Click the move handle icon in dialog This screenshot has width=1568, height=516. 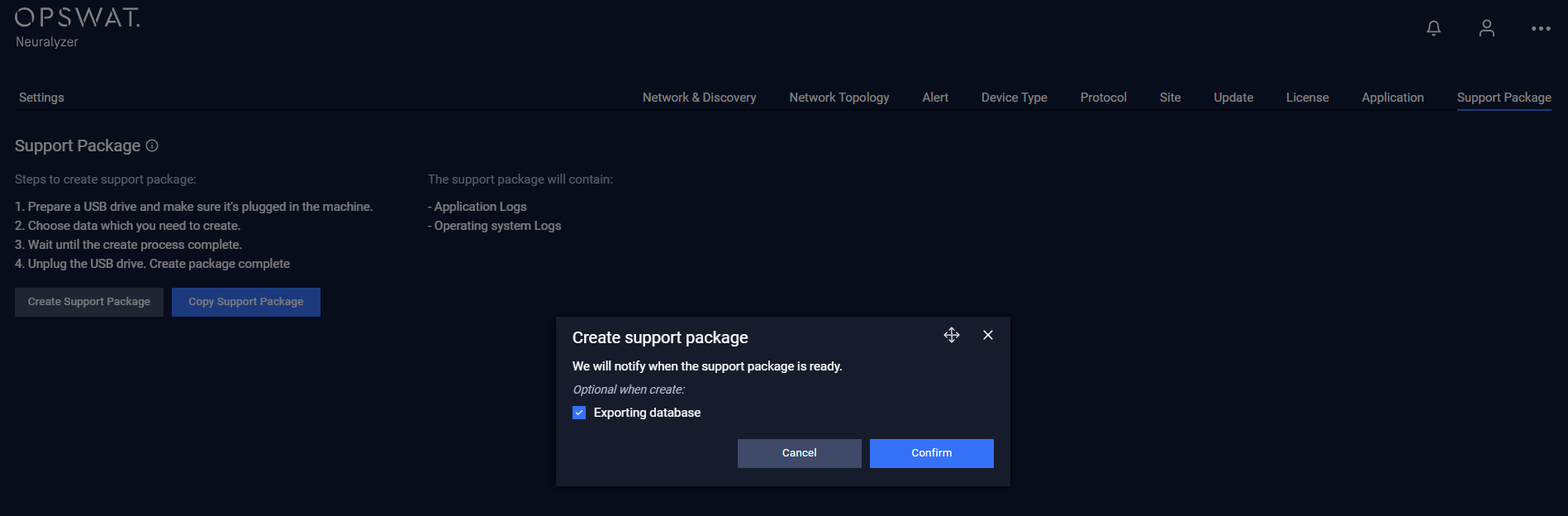tap(952, 335)
